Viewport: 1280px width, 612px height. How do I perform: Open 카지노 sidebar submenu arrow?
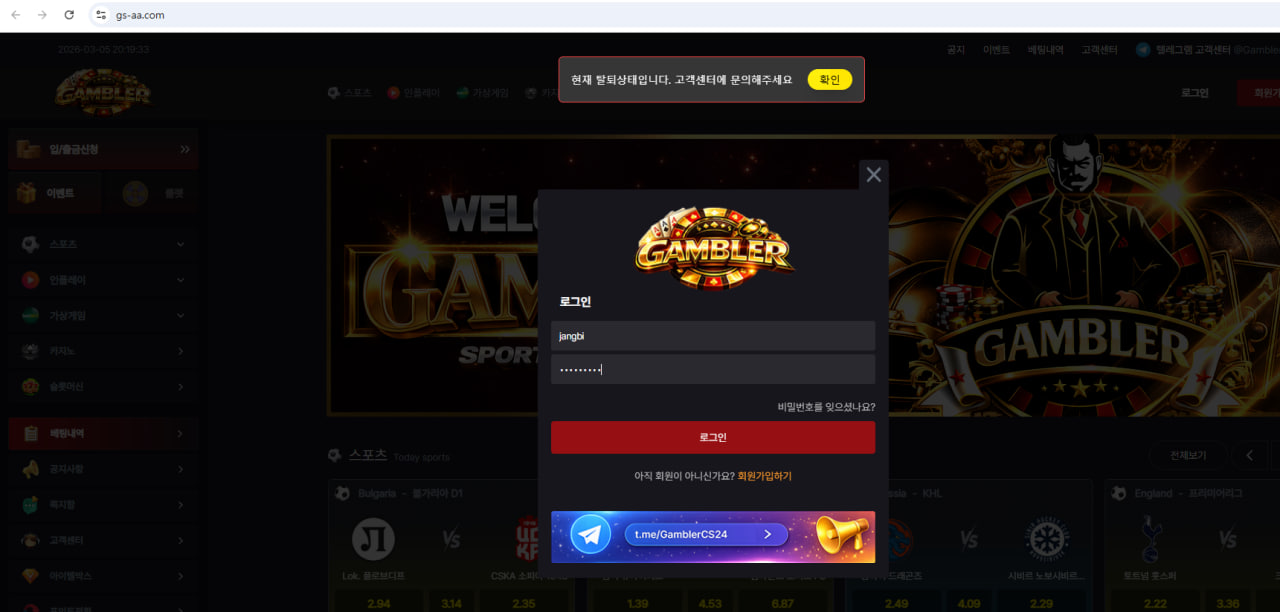pos(180,351)
